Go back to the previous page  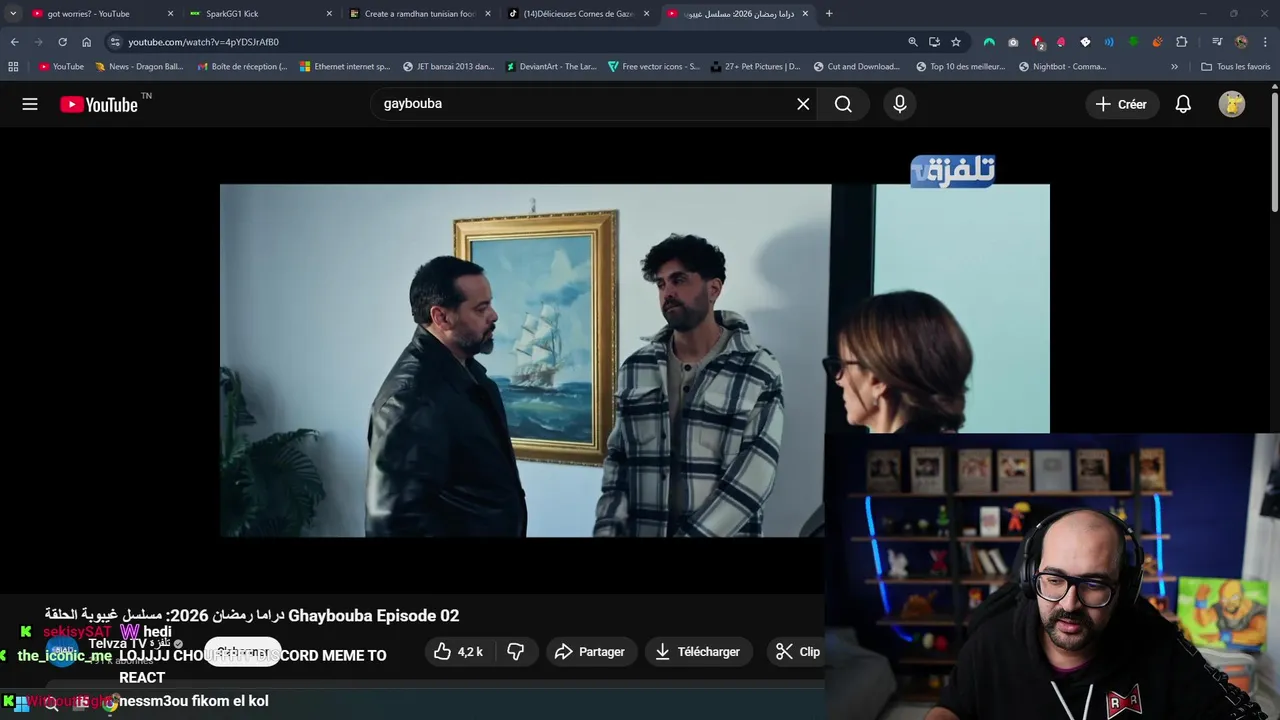14,42
